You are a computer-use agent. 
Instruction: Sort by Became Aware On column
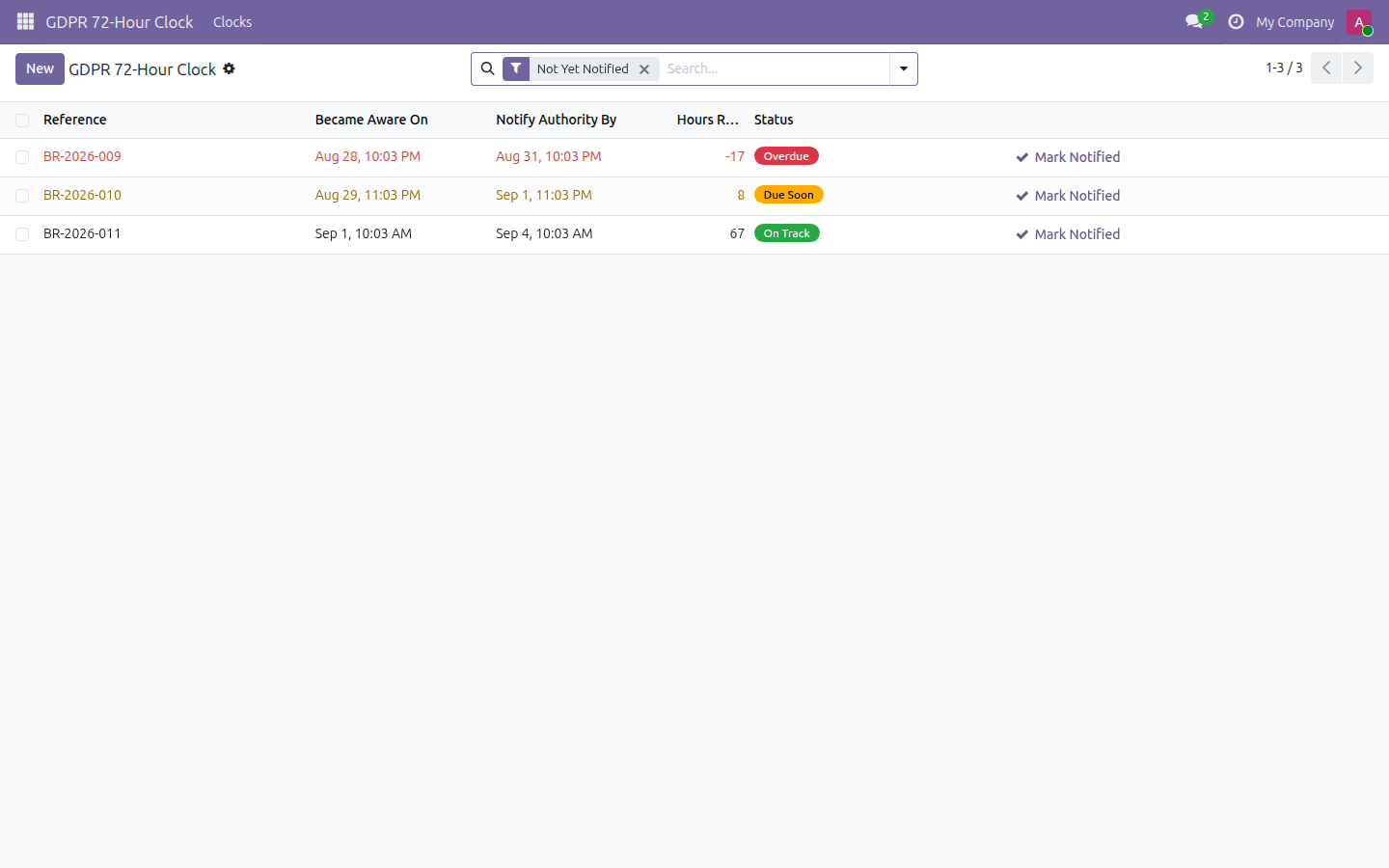[371, 120]
